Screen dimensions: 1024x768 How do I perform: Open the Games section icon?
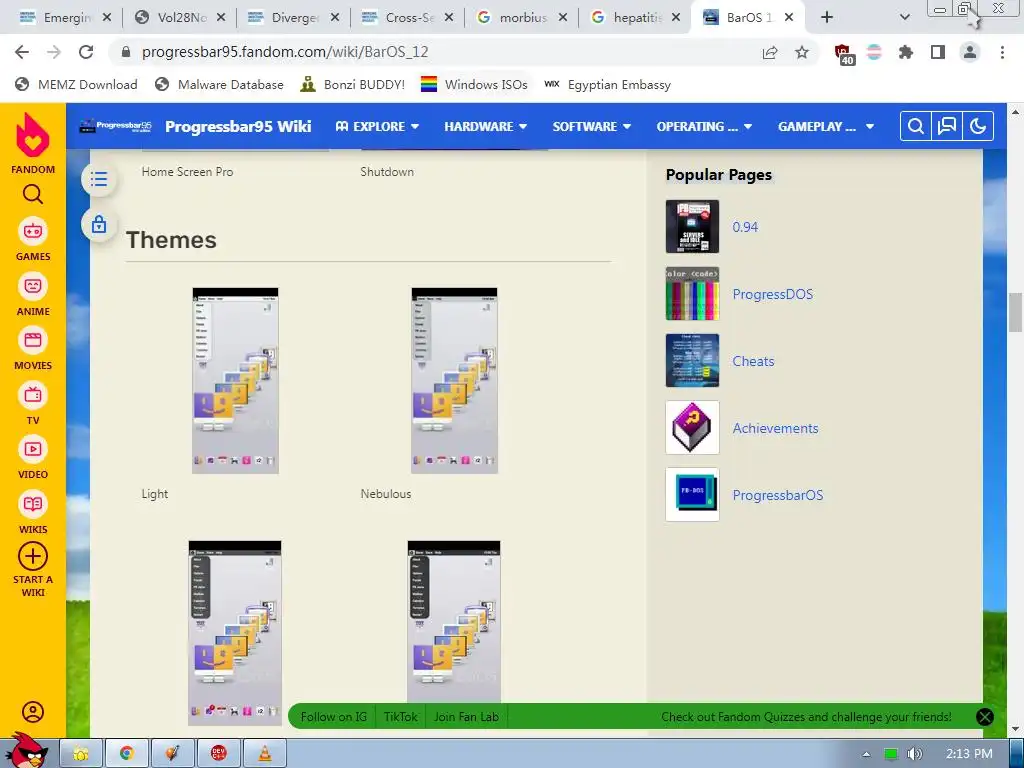[x=33, y=231]
